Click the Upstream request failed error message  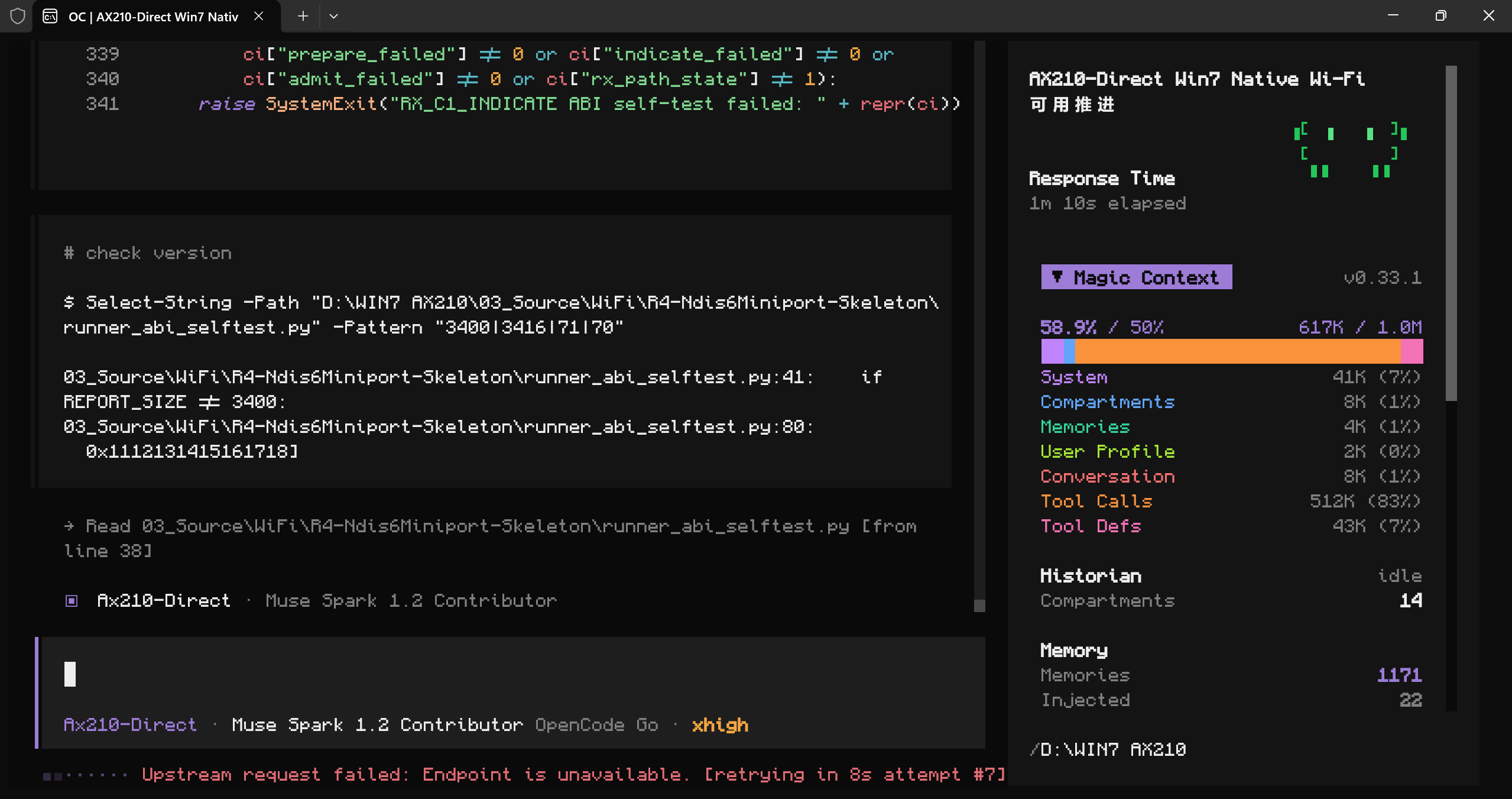coord(573,774)
